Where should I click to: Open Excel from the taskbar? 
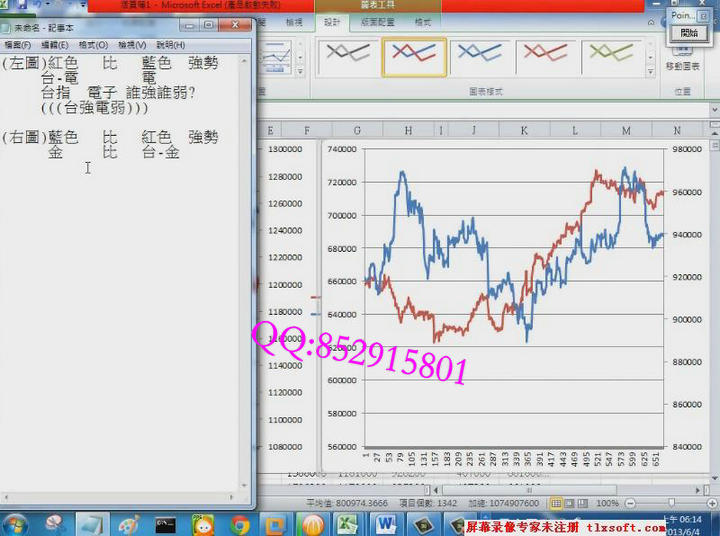coord(347,523)
